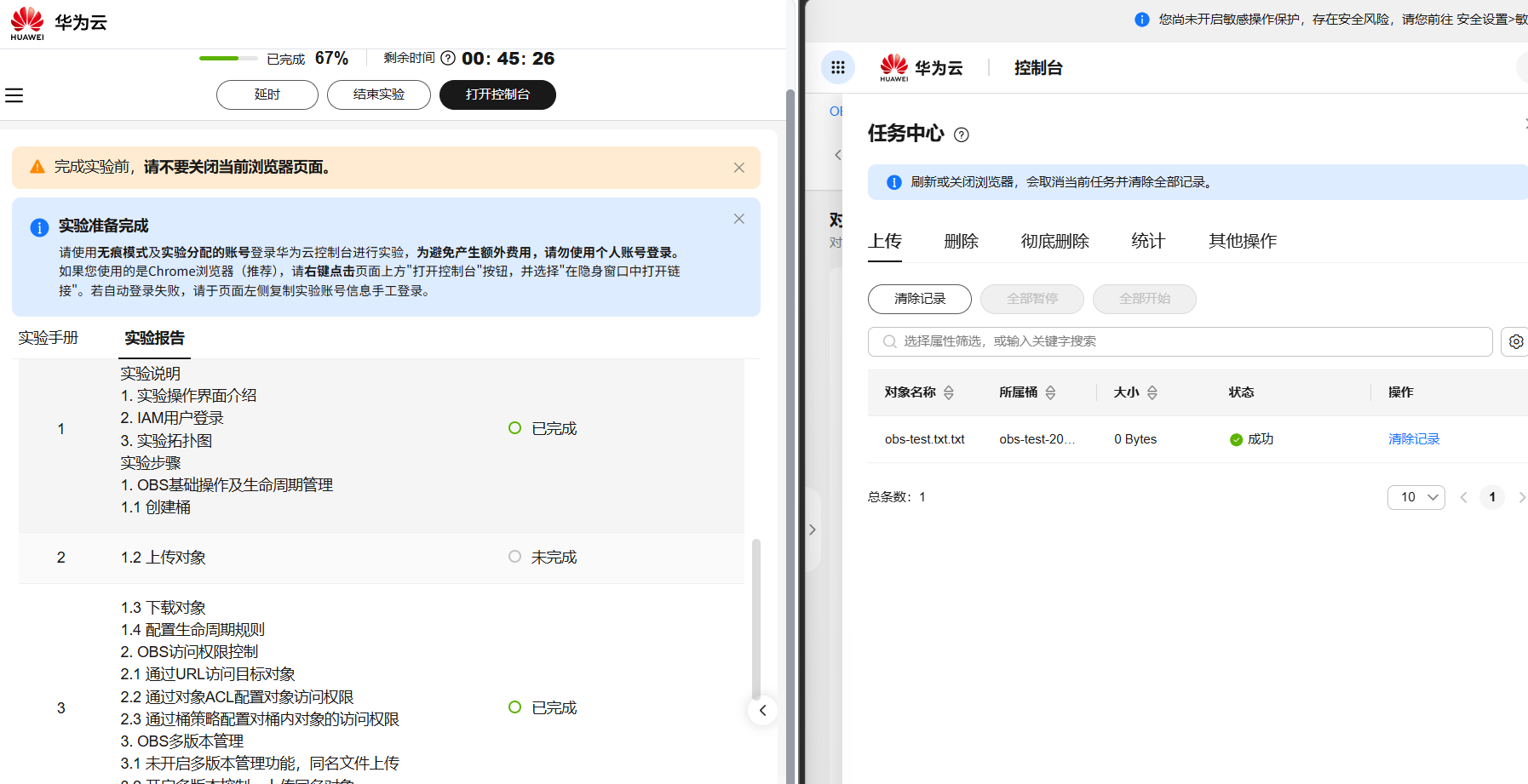Click the task filter search input

point(1180,341)
